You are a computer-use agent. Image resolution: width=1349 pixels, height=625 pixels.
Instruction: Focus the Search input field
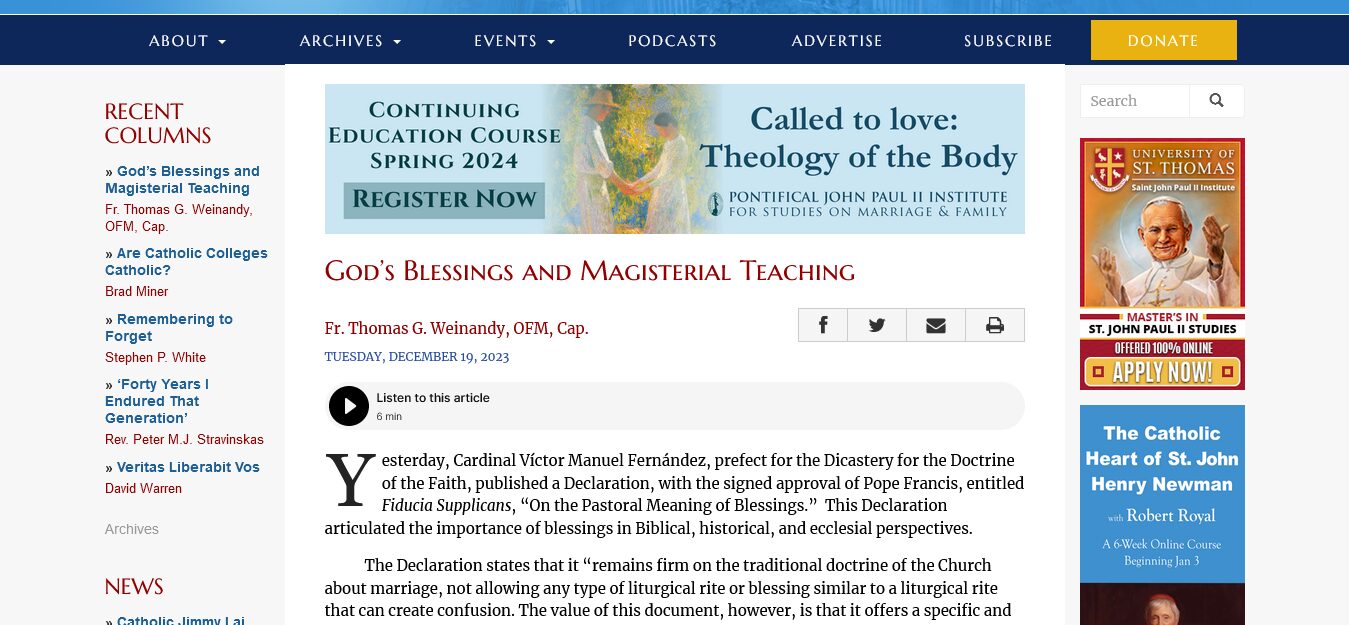(x=1135, y=101)
